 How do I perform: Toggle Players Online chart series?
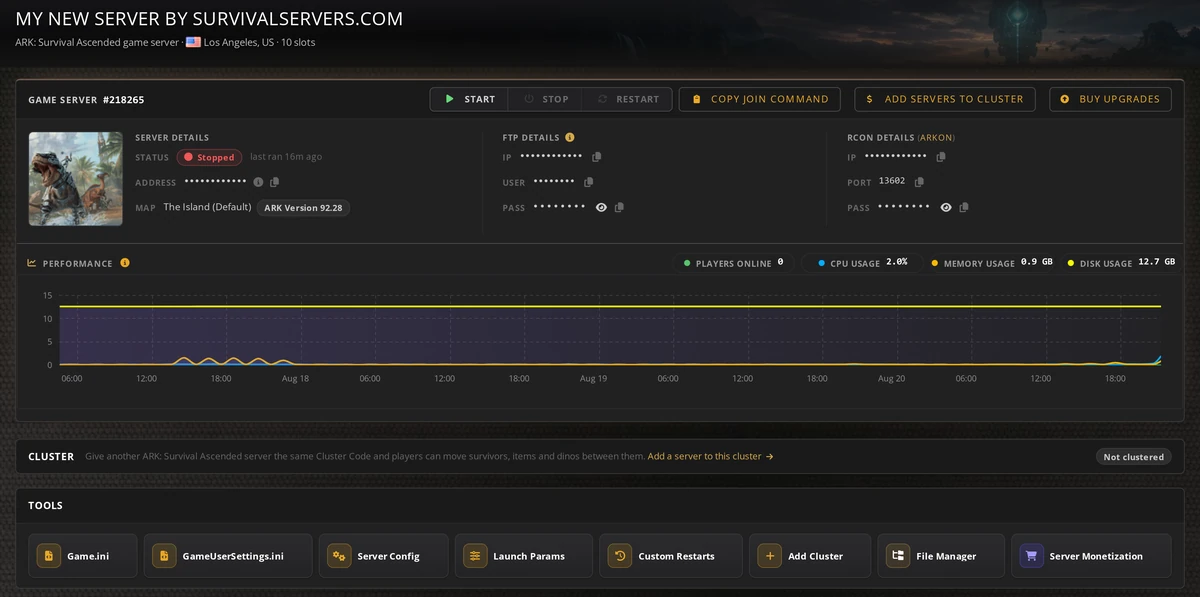pyautogui.click(x=734, y=263)
